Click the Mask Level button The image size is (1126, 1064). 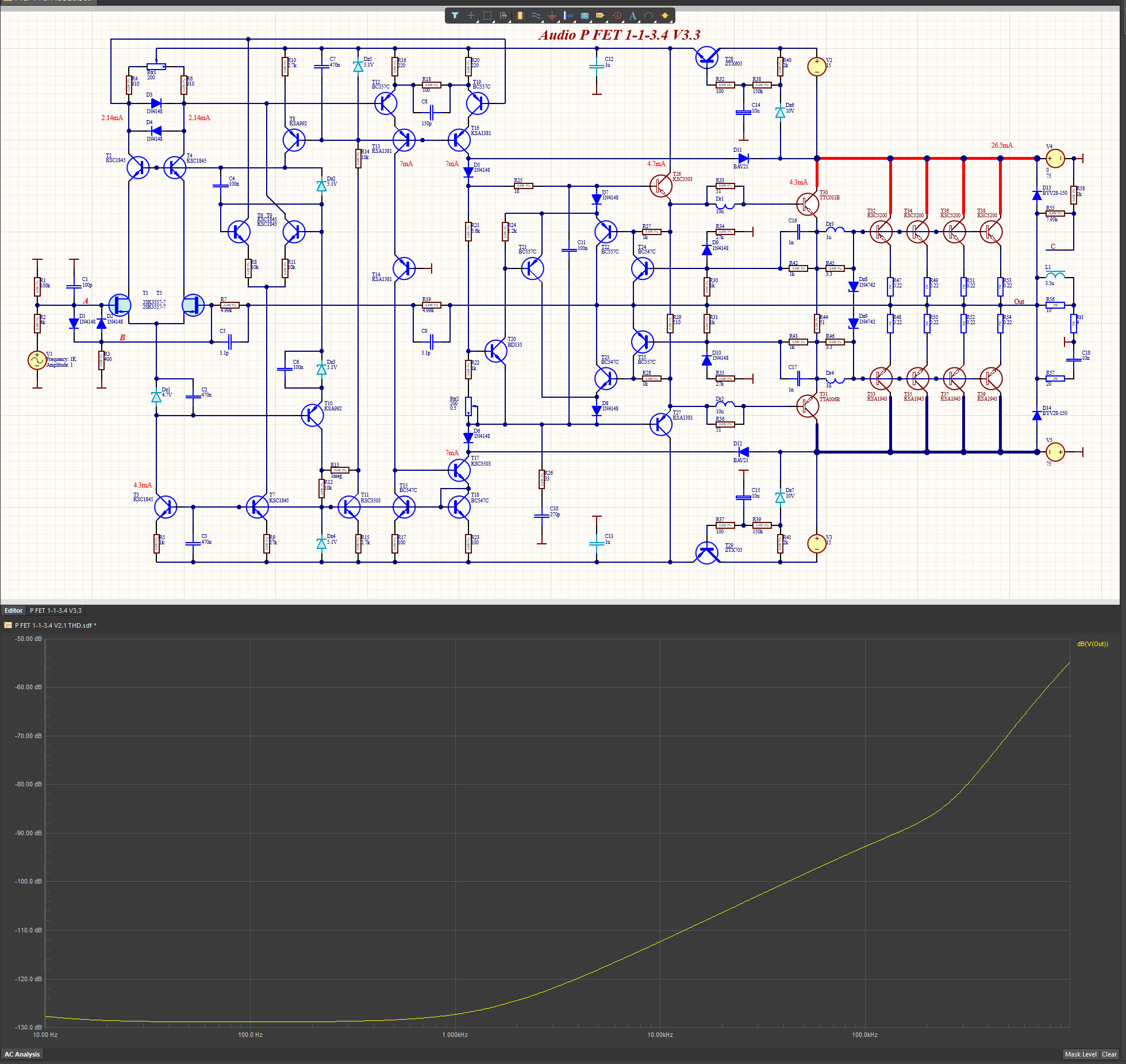(1081, 1054)
